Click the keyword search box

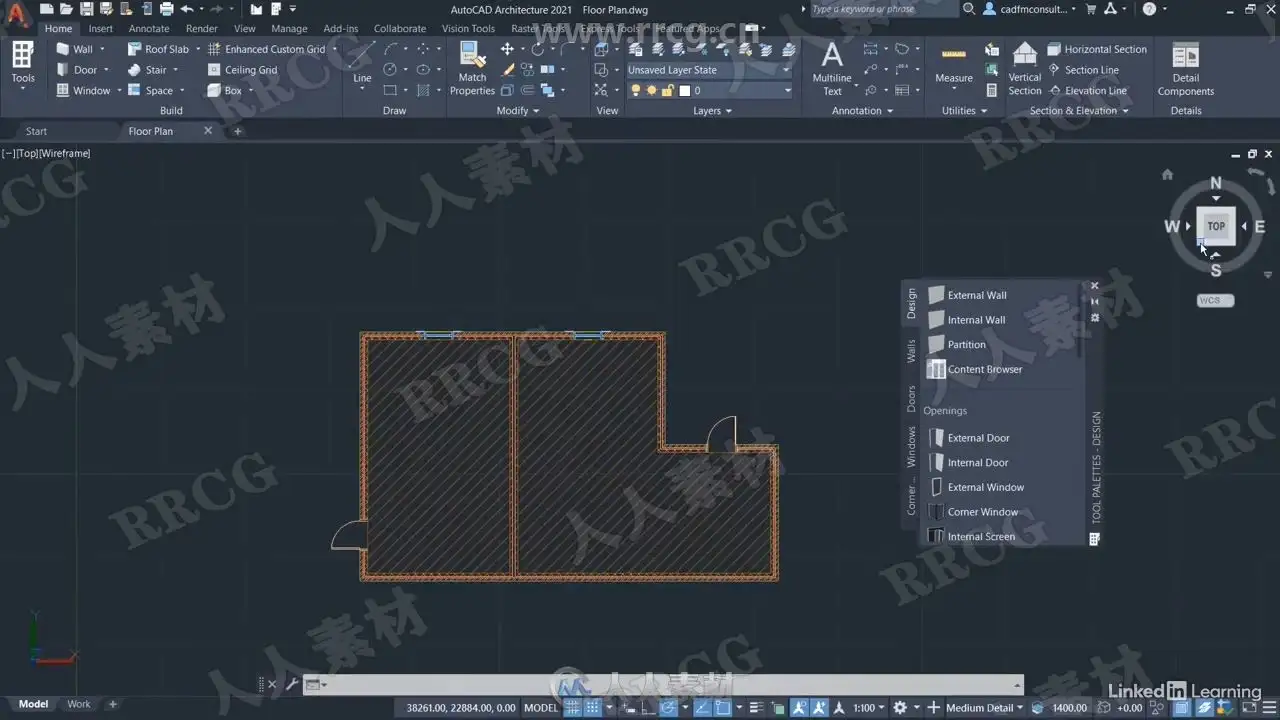(882, 9)
